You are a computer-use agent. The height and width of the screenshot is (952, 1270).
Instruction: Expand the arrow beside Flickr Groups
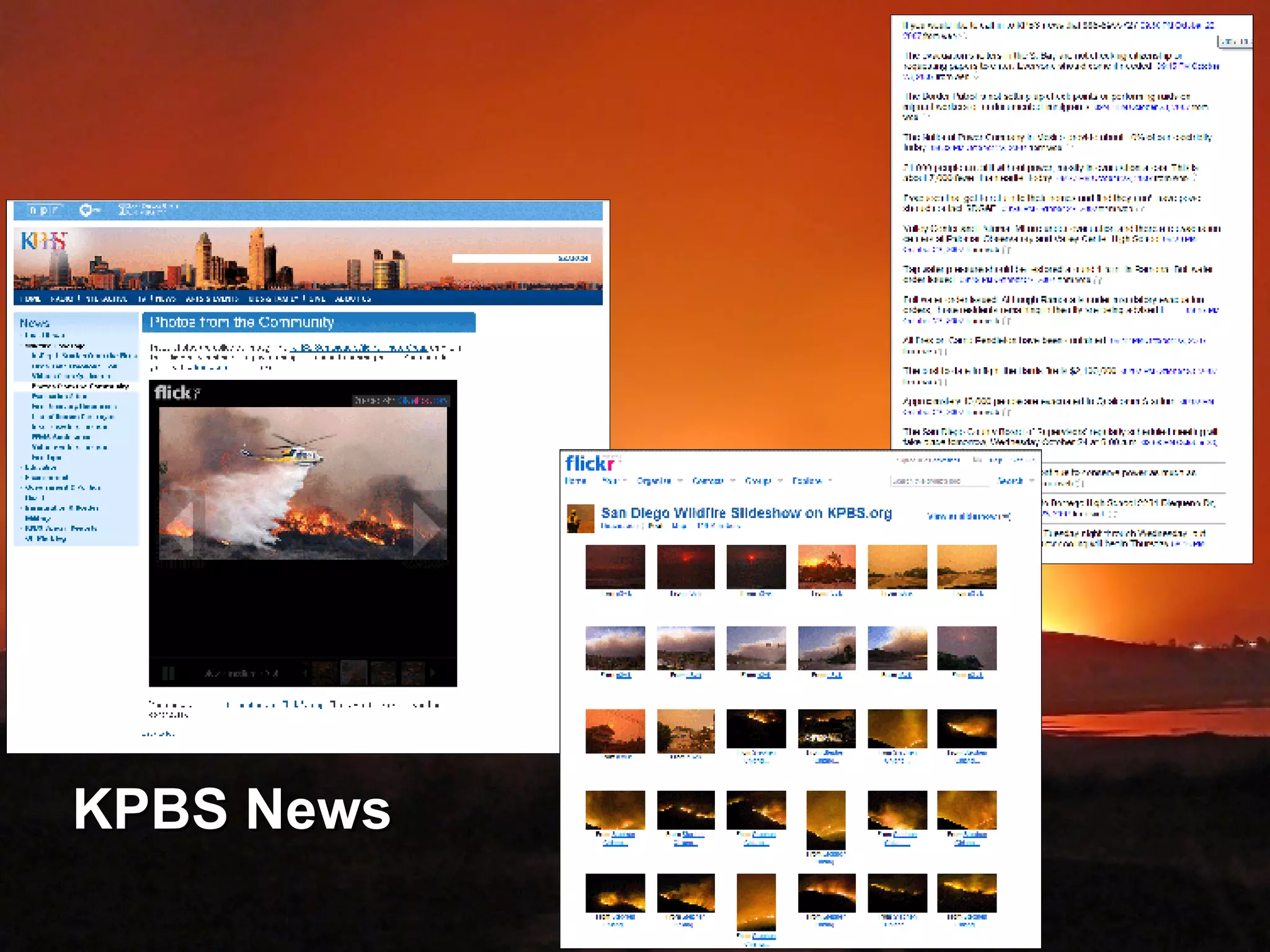coord(780,481)
